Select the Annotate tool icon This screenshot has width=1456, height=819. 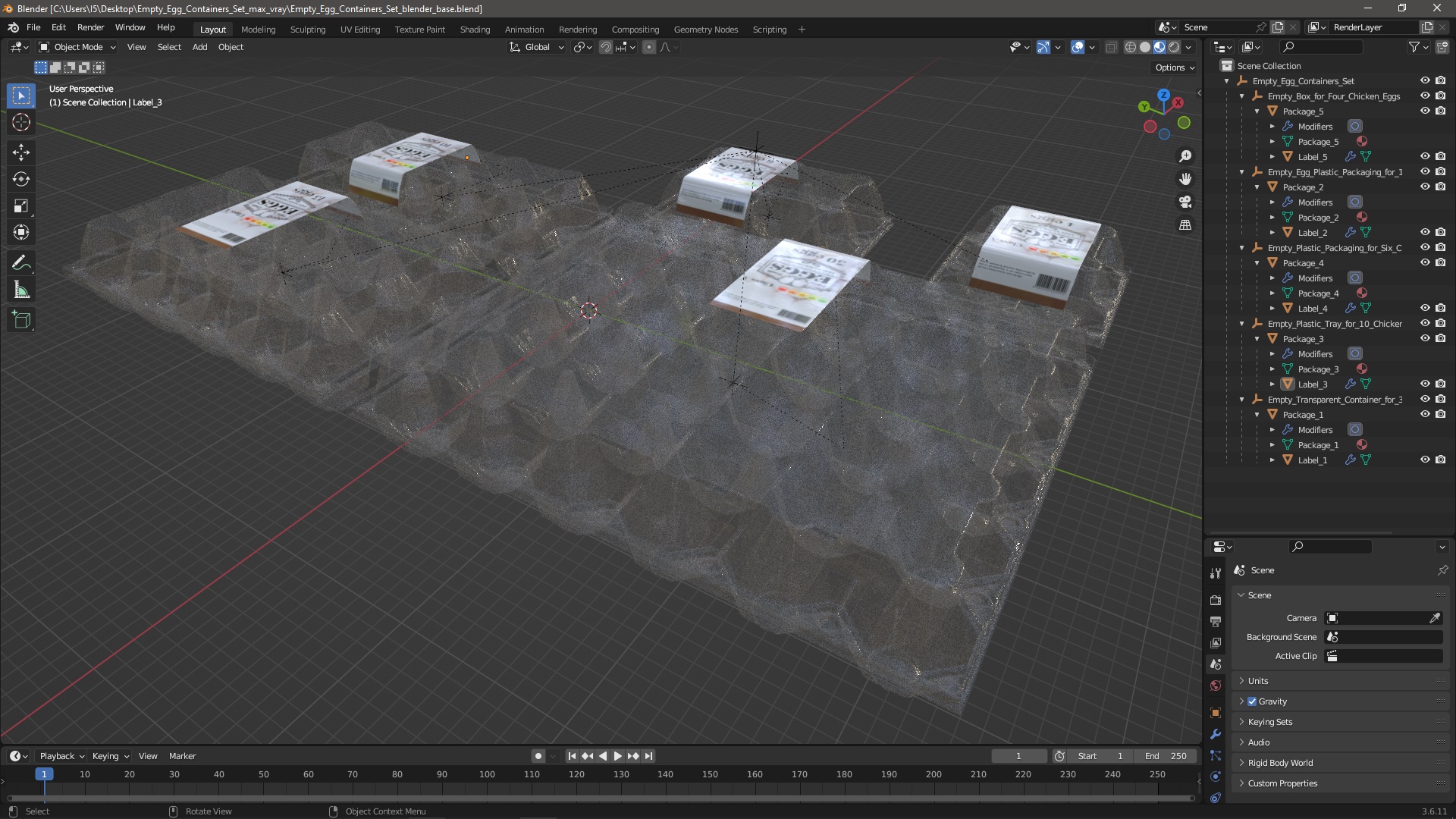[x=21, y=262]
